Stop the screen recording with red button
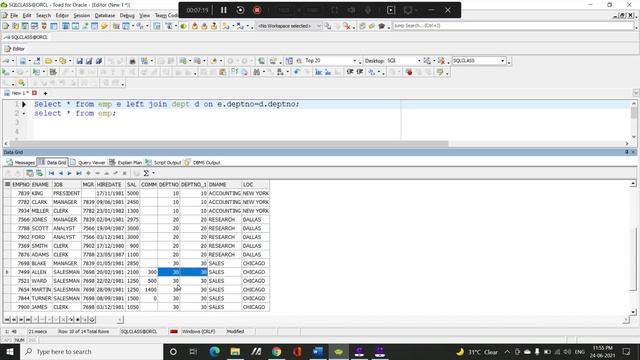 click(257, 10)
